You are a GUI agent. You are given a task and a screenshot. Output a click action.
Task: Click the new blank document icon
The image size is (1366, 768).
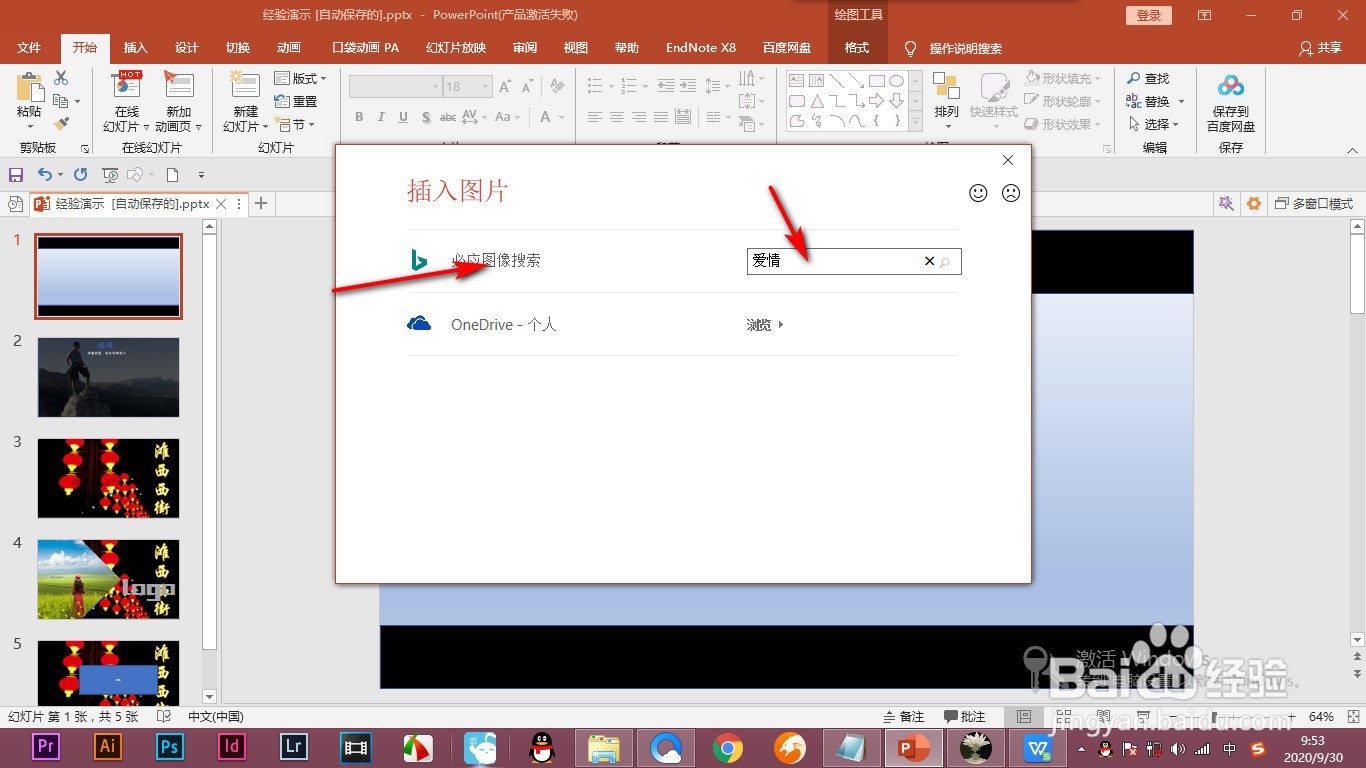tap(172, 175)
